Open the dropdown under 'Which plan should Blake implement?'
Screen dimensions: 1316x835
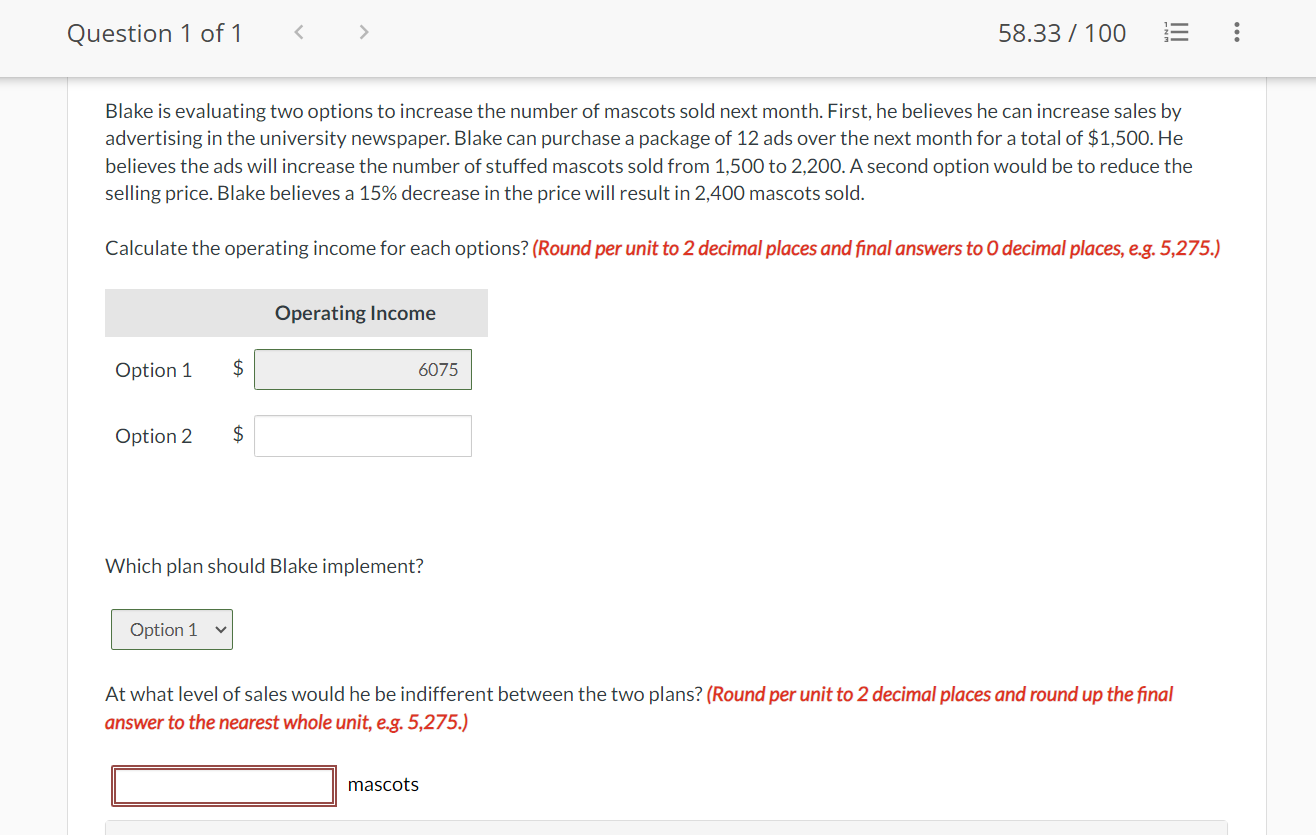[171, 629]
